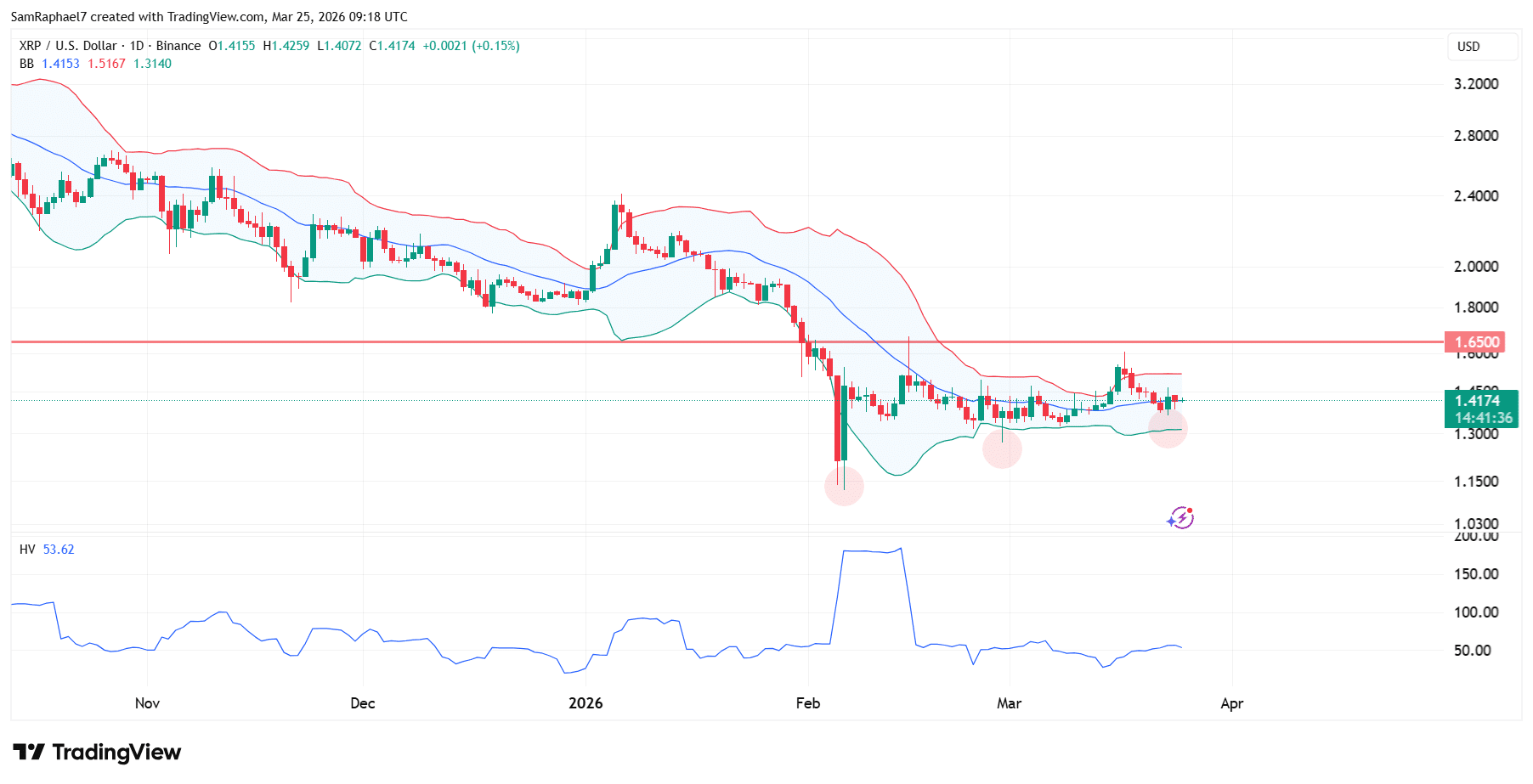Toggle the BB lower band value 1.3140

point(153,63)
